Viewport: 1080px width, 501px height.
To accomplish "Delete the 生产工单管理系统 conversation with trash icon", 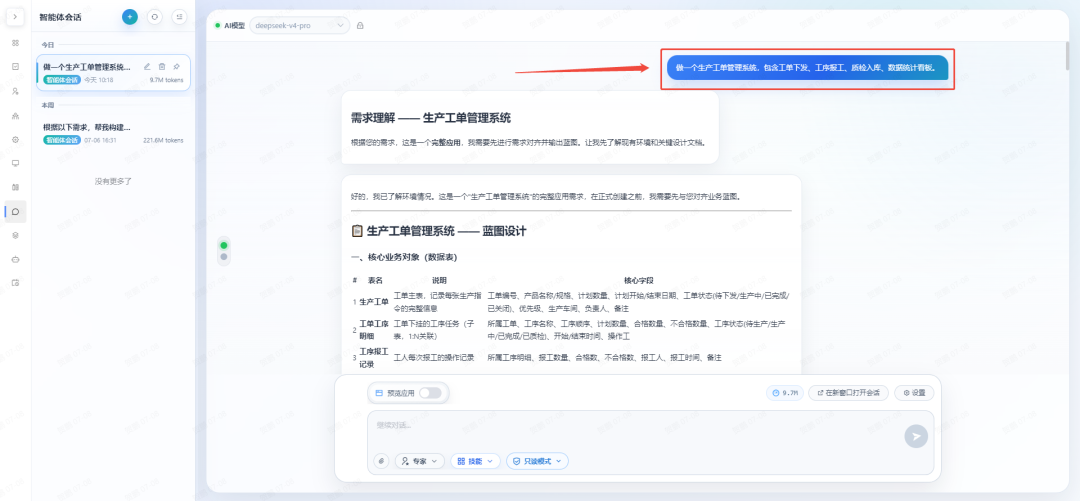I will click(162, 67).
